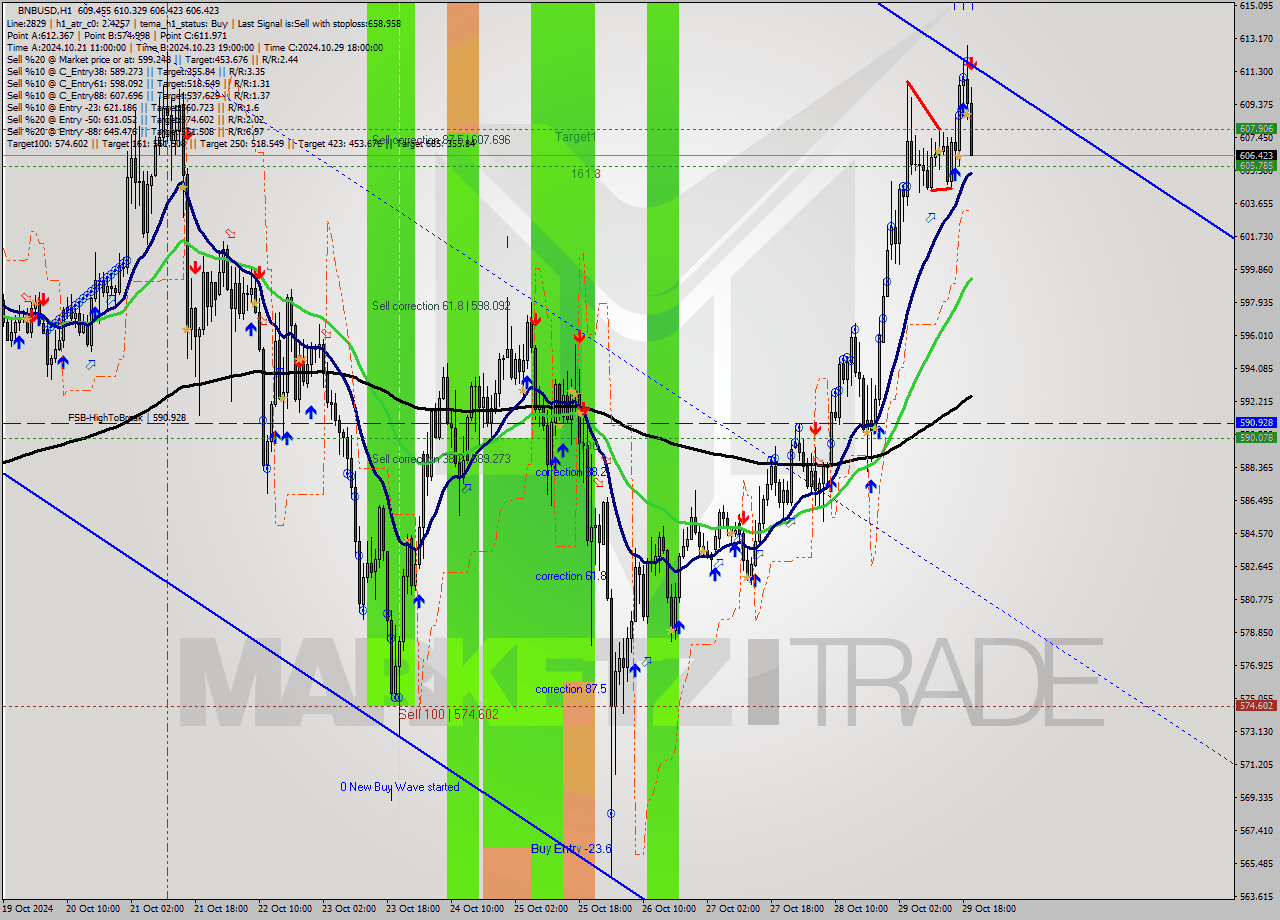Click 615.095 on the price axis
Viewport: 1280px width, 920px height.
1256,6
